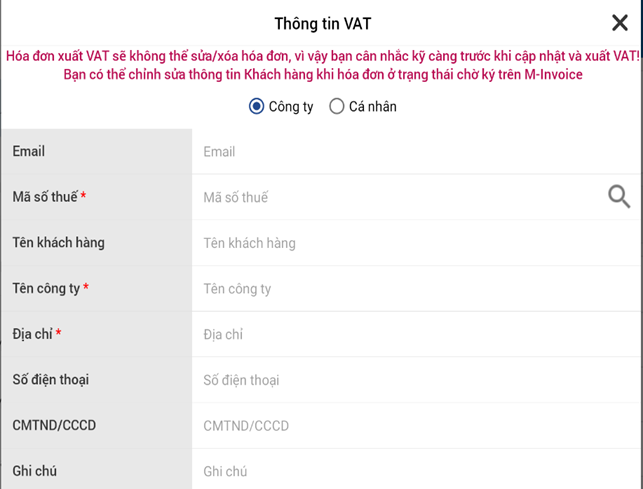Click the CMTND/CCCD row label
The height and width of the screenshot is (489, 643).
pyautogui.click(x=54, y=426)
